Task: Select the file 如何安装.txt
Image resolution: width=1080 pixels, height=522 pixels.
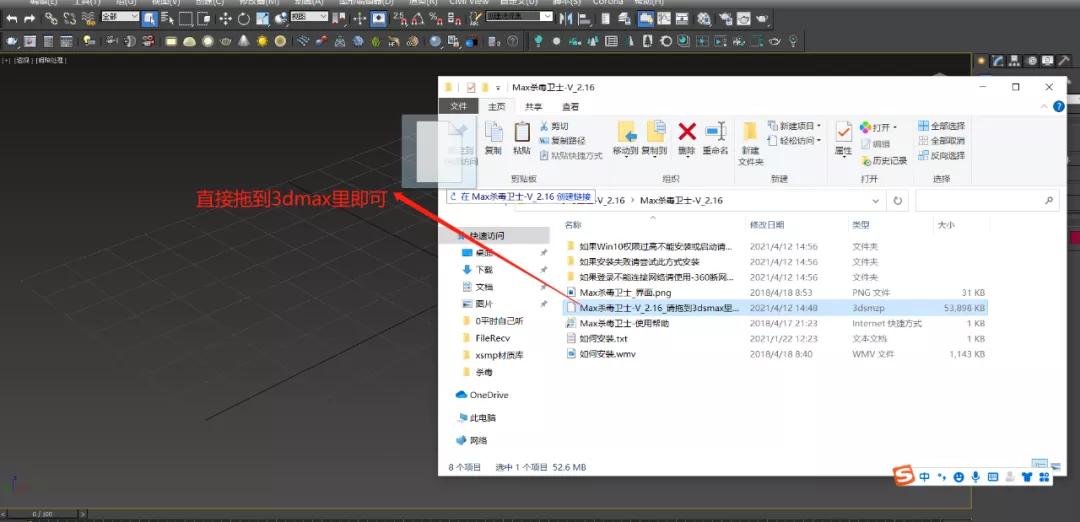Action: pos(603,339)
